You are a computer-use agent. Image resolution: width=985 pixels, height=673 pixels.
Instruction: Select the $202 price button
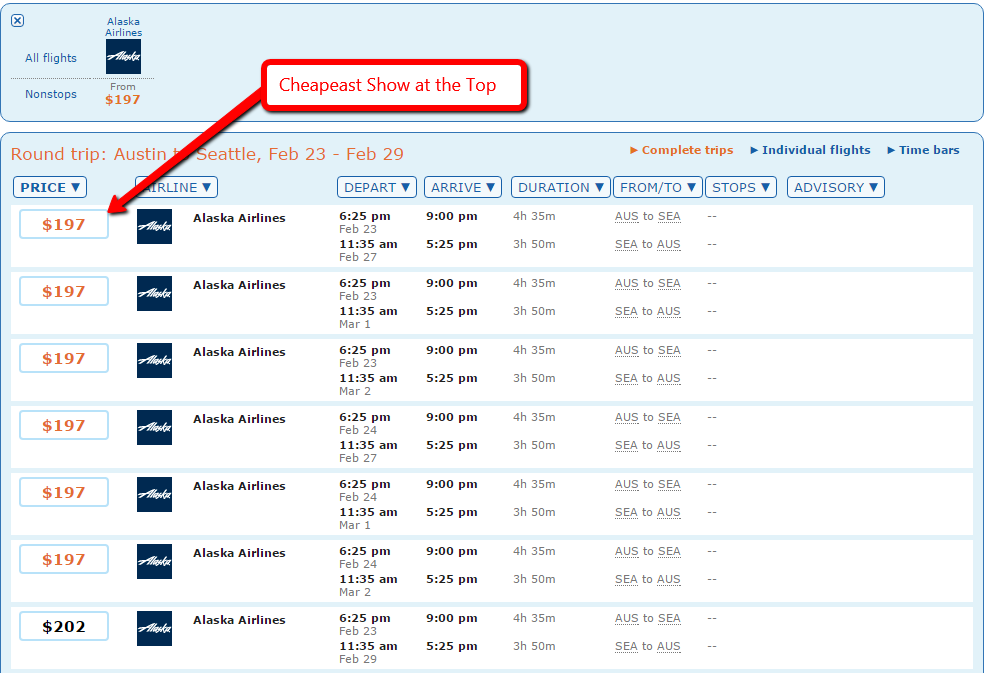click(64, 627)
